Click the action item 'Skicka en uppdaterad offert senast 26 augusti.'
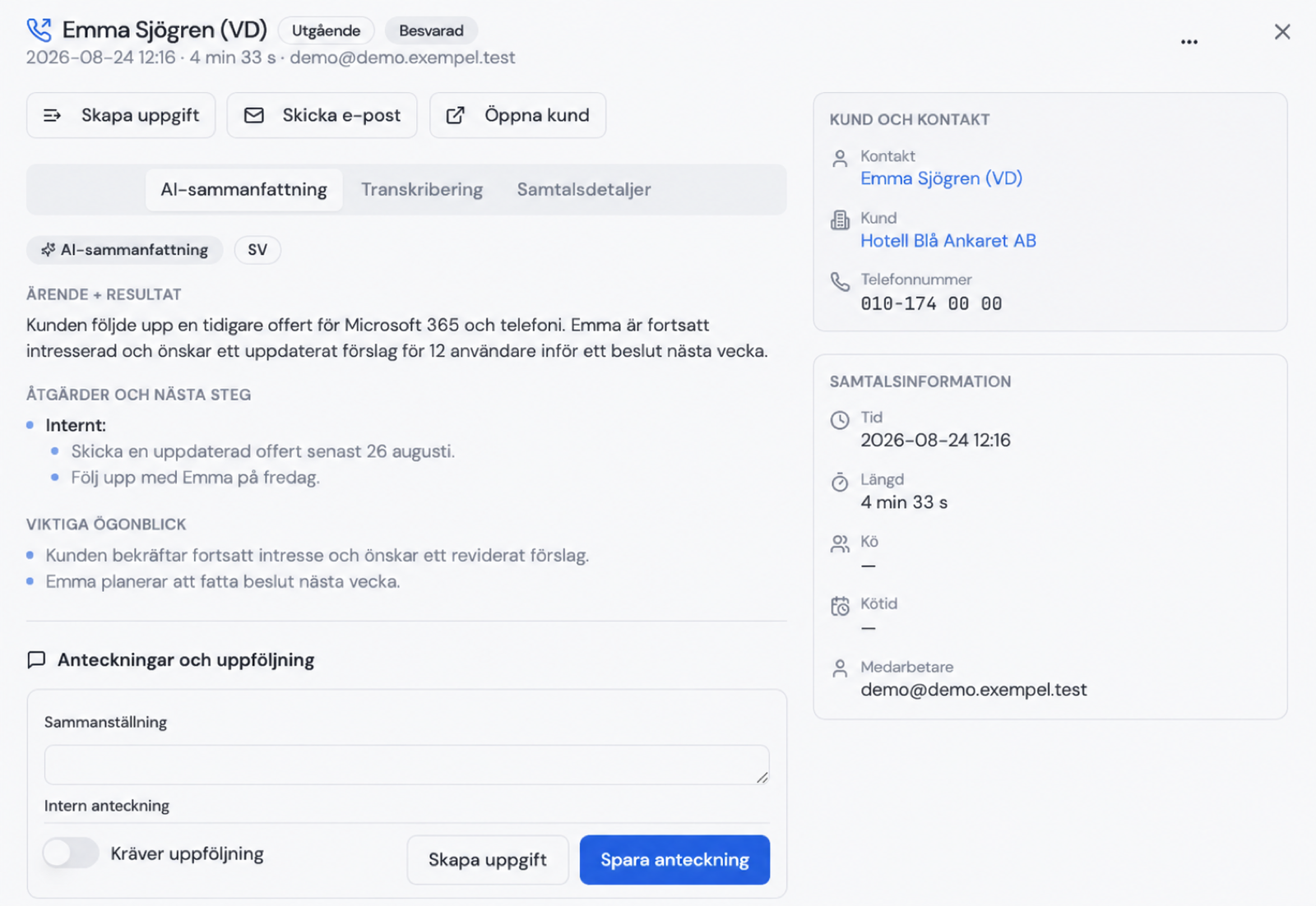The width and height of the screenshot is (1316, 906). 262,451
